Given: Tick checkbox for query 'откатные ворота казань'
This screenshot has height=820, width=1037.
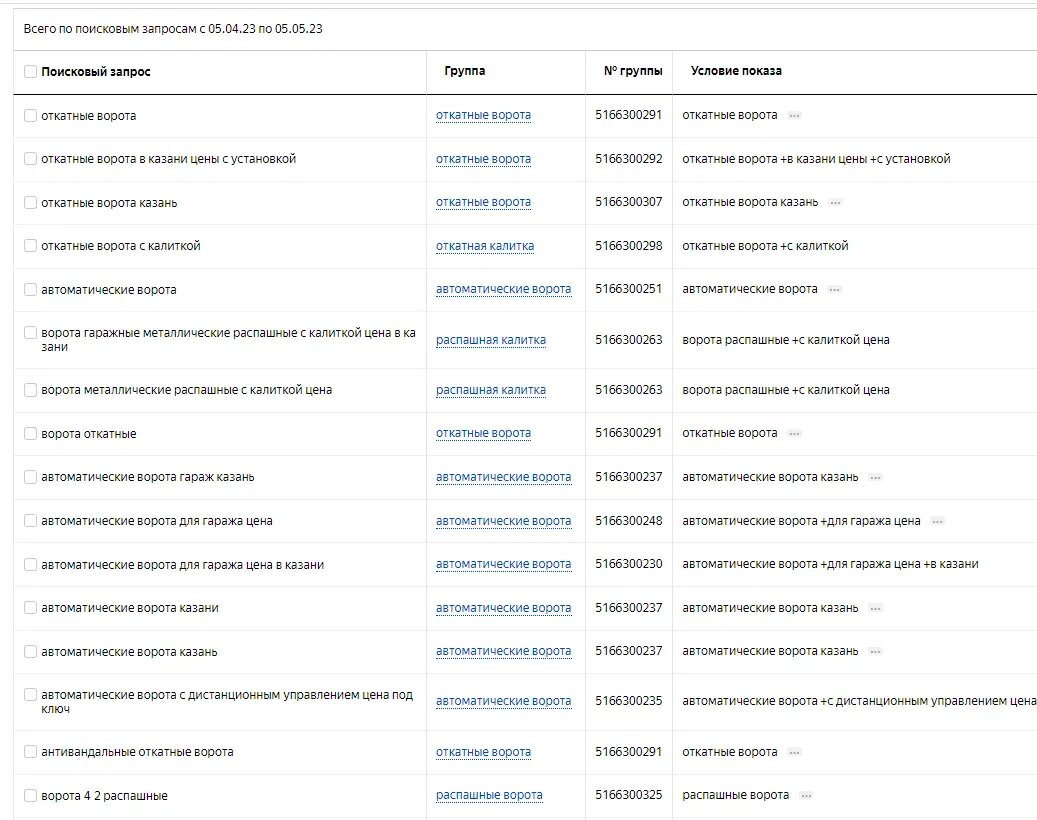Looking at the screenshot, I should pyautogui.click(x=30, y=202).
